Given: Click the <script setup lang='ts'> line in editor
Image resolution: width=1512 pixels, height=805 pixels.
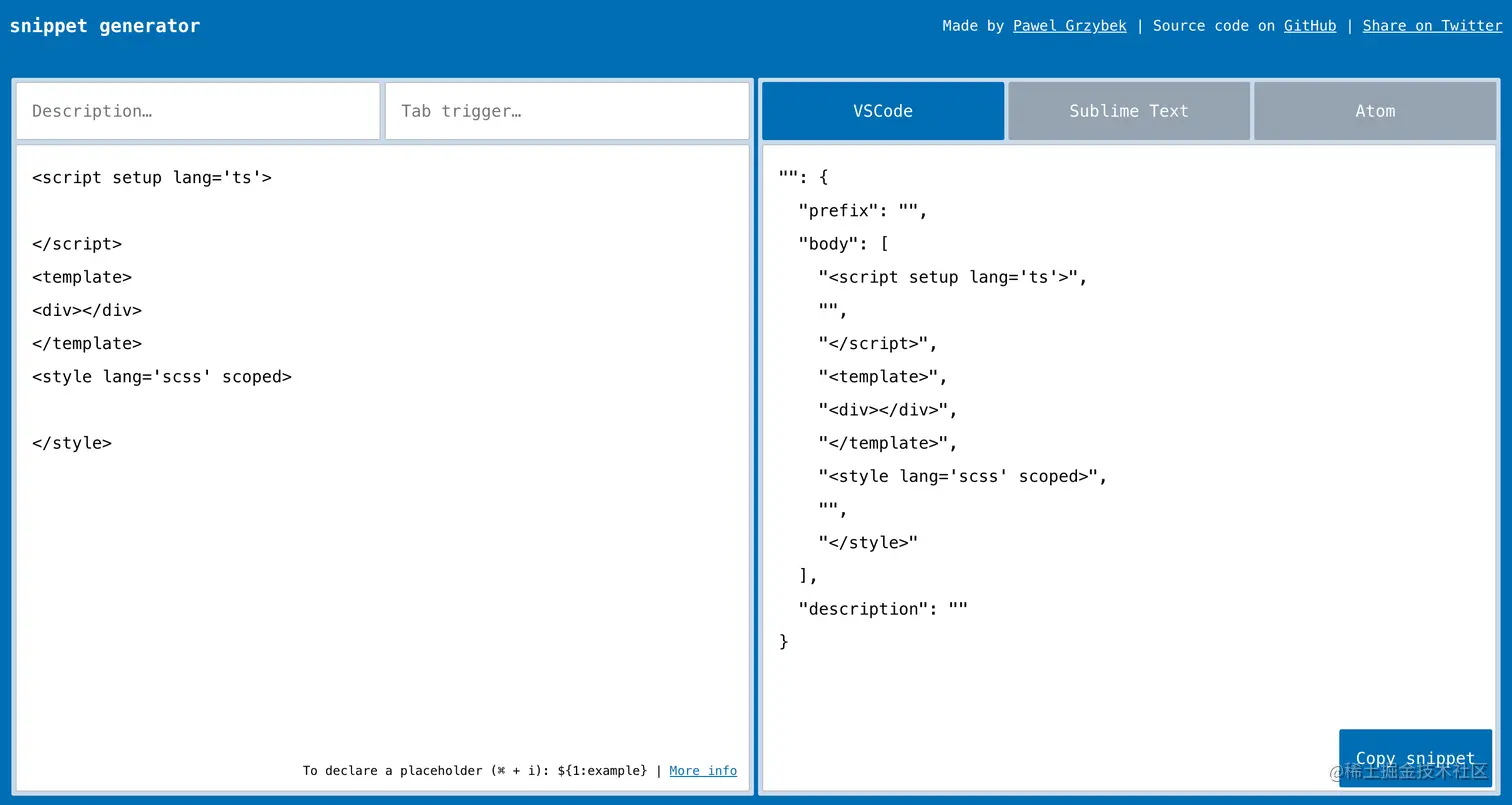Looking at the screenshot, I should click(x=152, y=178).
